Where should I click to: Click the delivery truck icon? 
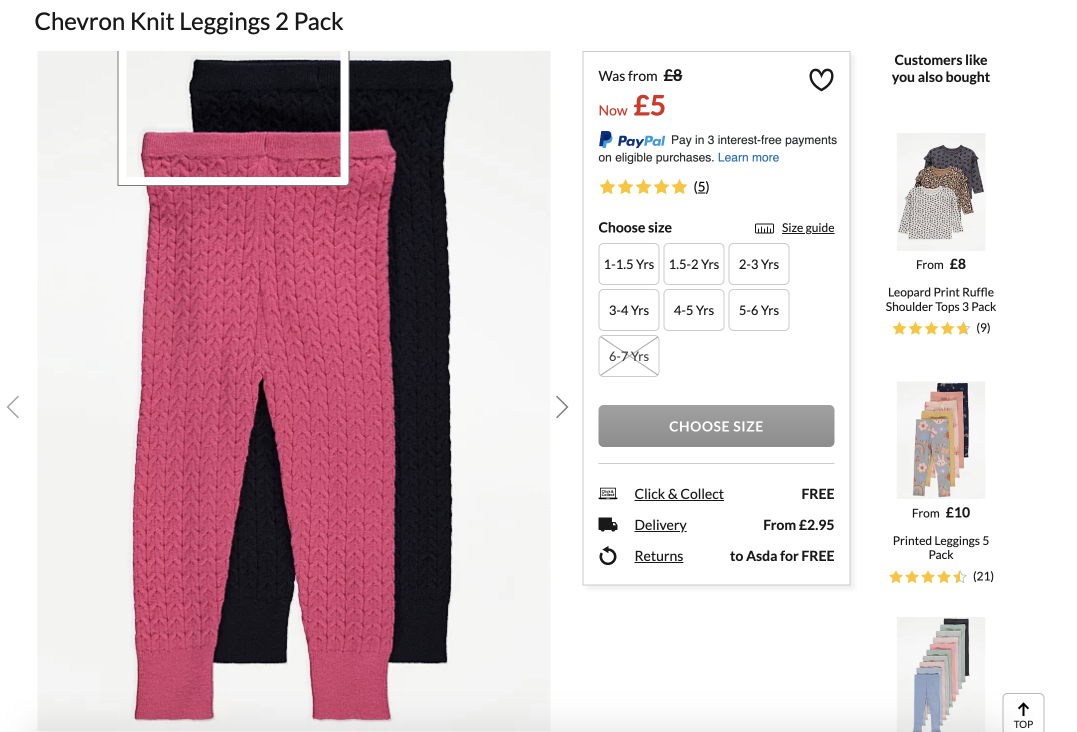[608, 525]
